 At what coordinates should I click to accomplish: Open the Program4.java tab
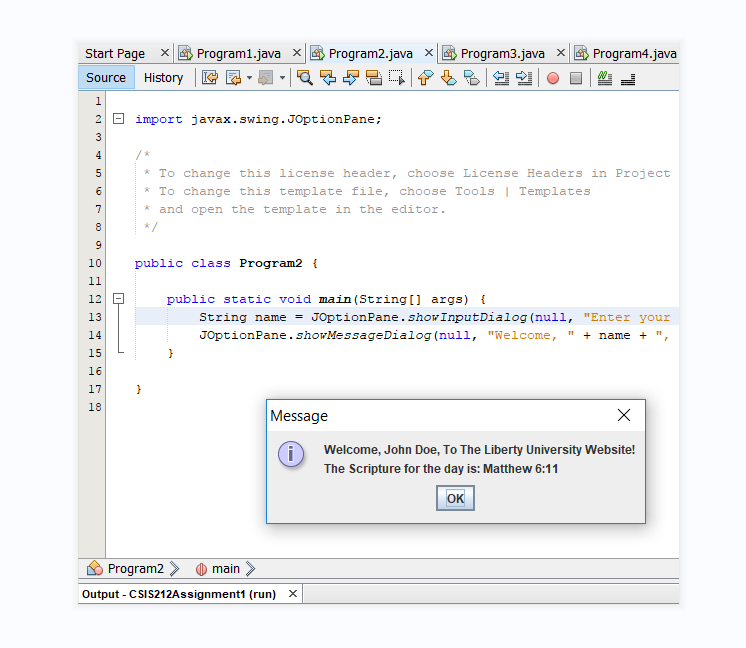pos(635,53)
